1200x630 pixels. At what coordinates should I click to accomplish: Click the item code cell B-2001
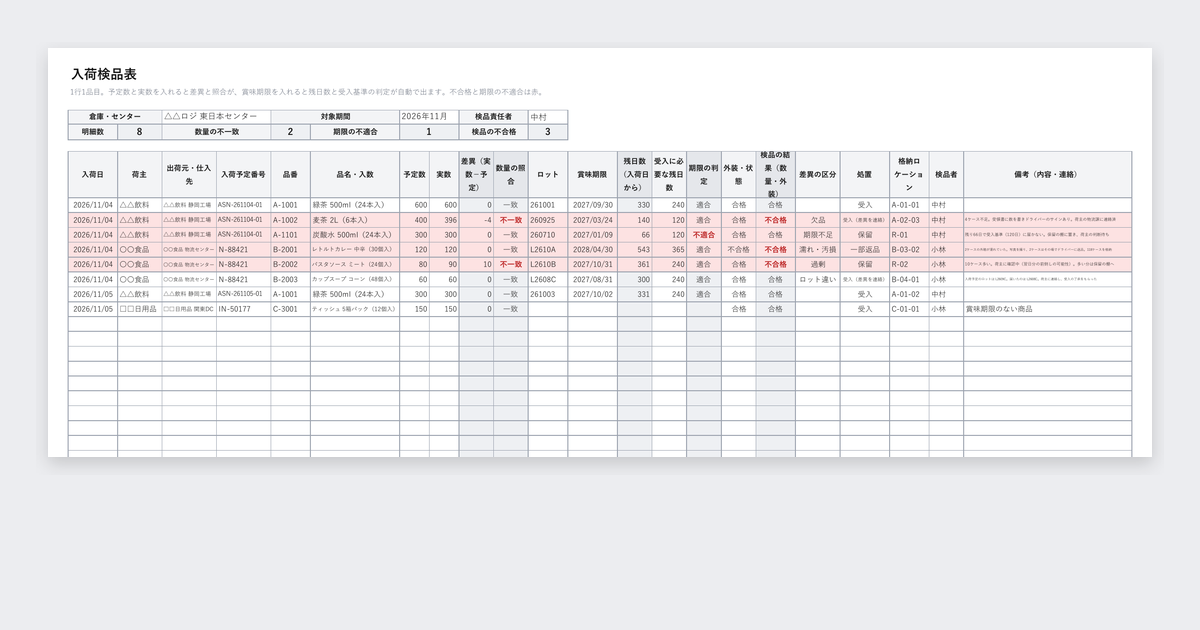click(x=290, y=250)
